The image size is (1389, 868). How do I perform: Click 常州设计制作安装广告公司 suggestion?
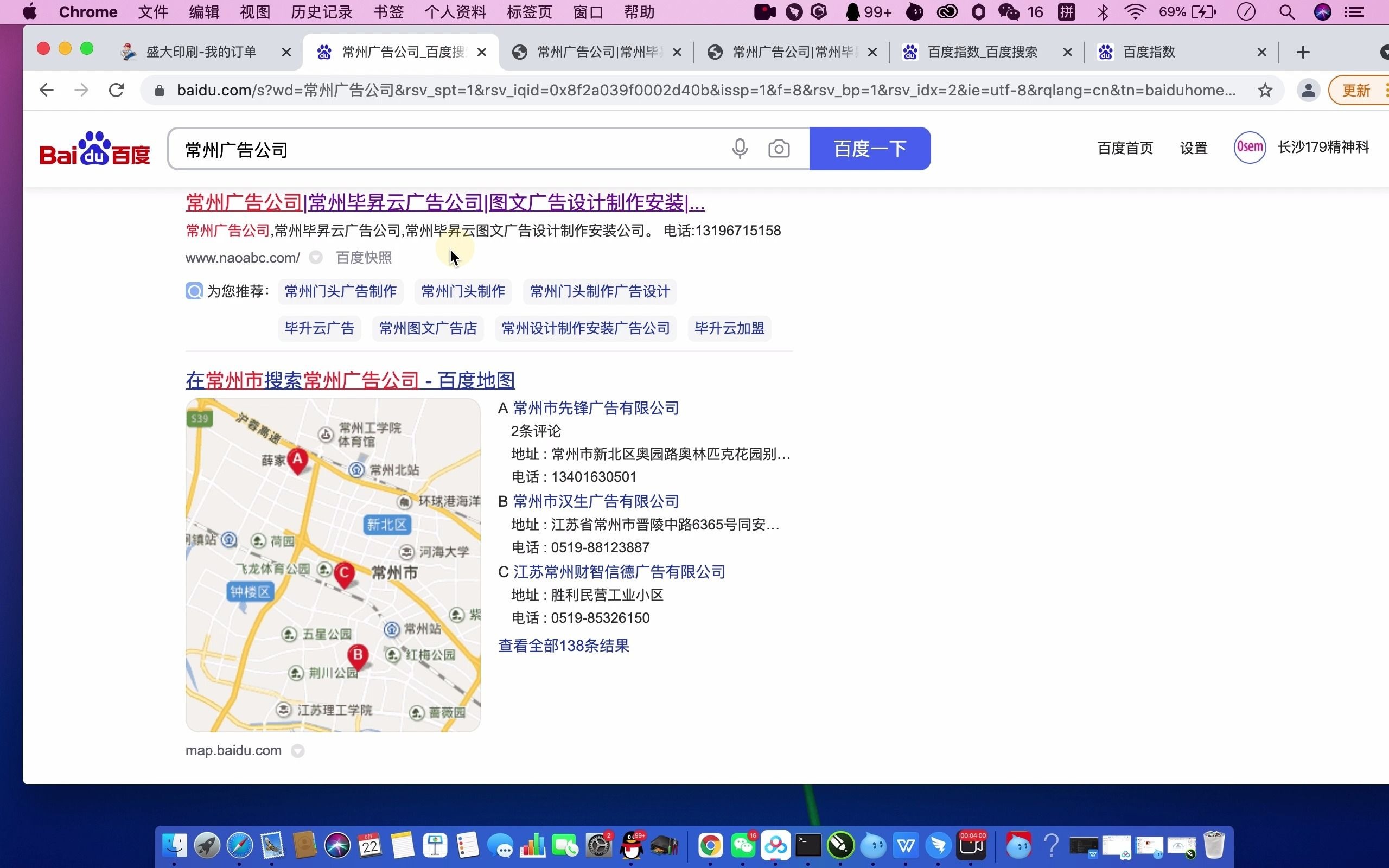coord(586,328)
